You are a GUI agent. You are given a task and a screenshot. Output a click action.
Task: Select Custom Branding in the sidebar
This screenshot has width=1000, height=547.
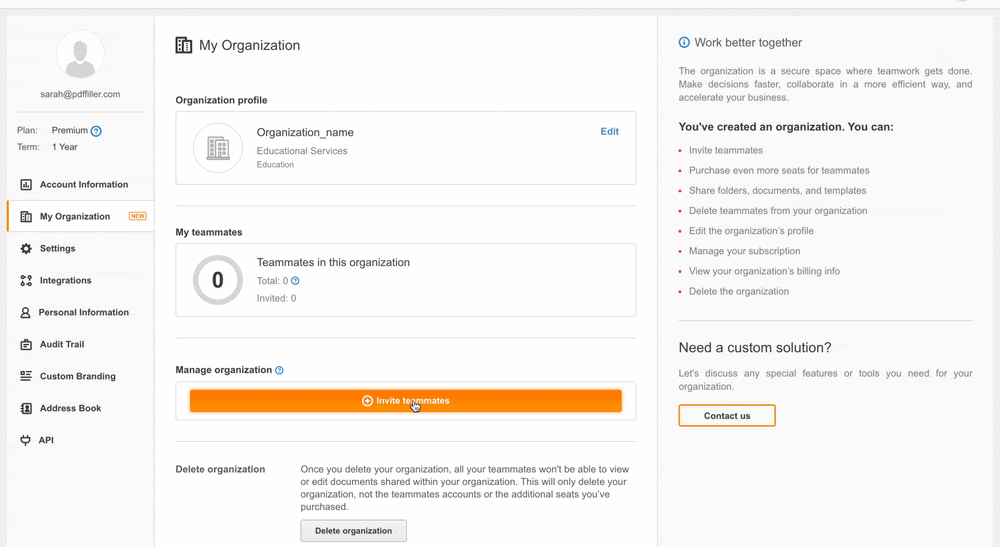pyautogui.click(x=78, y=377)
